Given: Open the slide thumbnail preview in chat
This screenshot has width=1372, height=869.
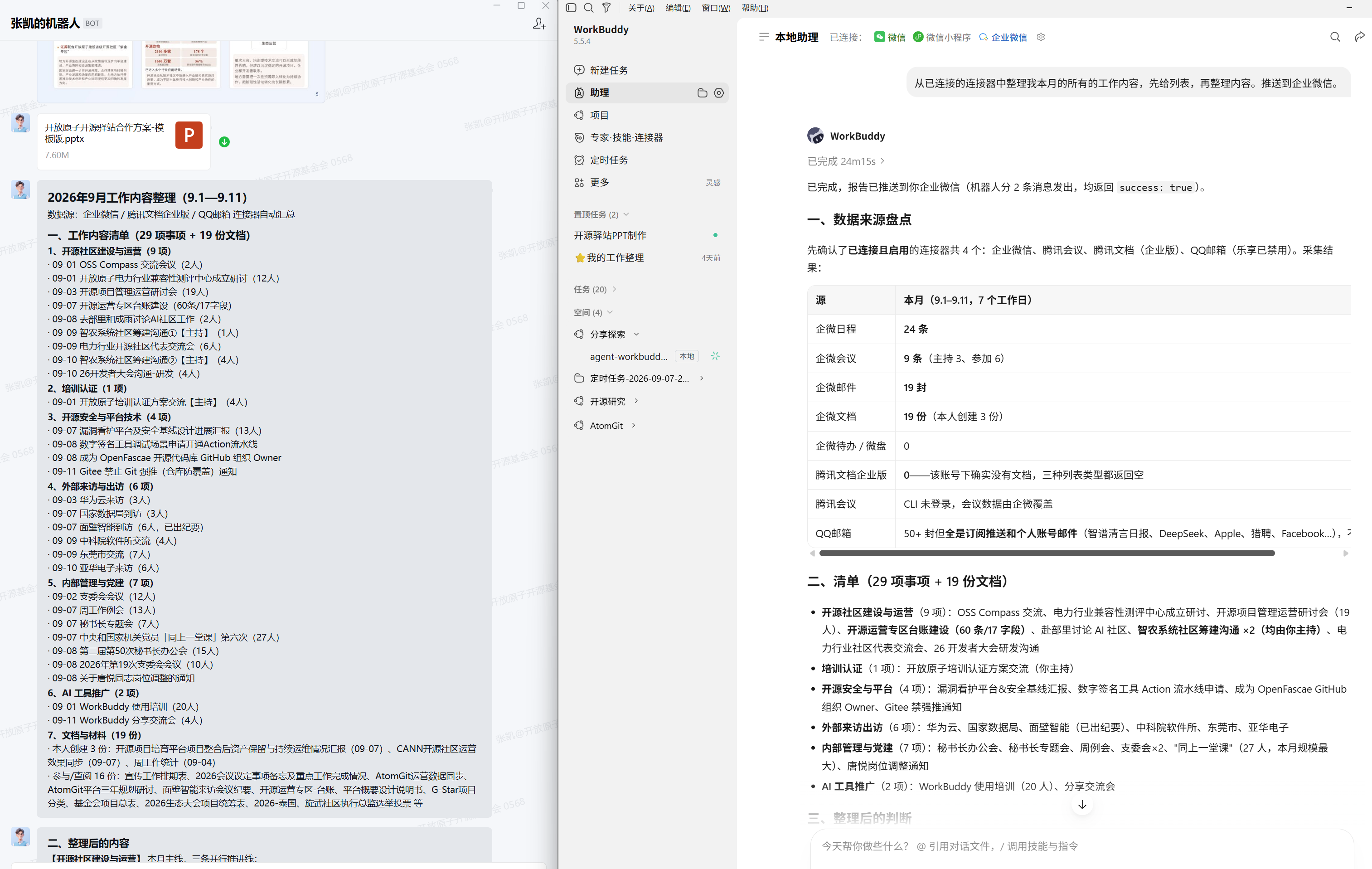Looking at the screenshot, I should click(x=181, y=71).
